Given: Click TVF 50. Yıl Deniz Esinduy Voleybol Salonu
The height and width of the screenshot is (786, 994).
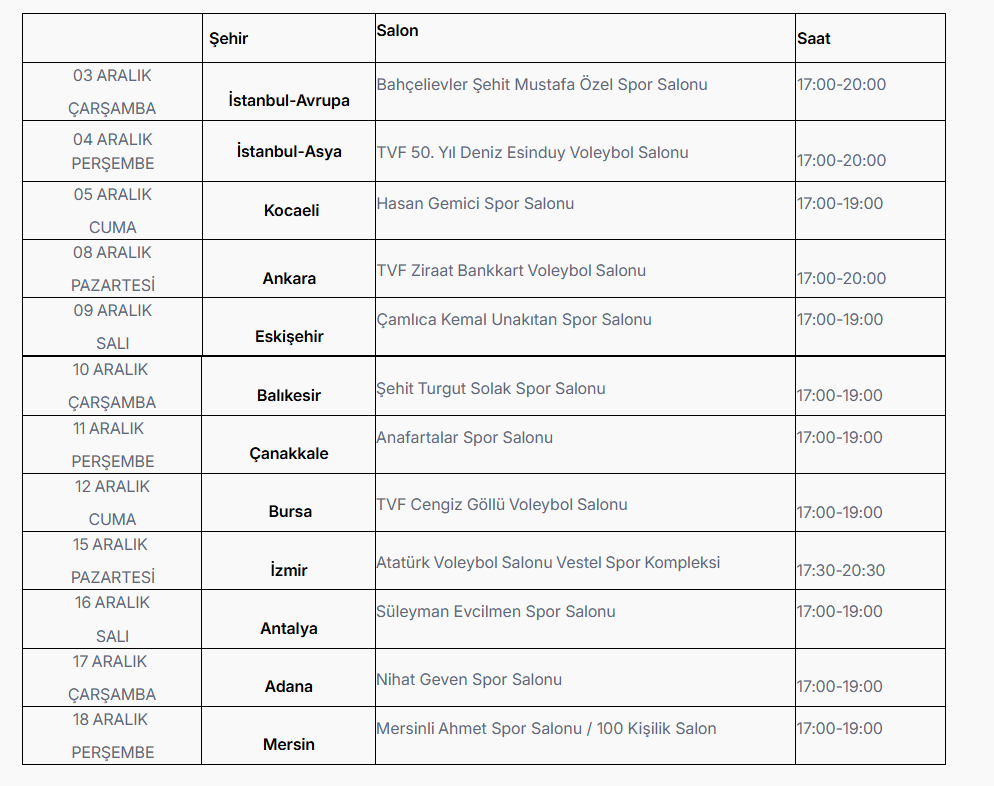Looking at the screenshot, I should 532,153.
